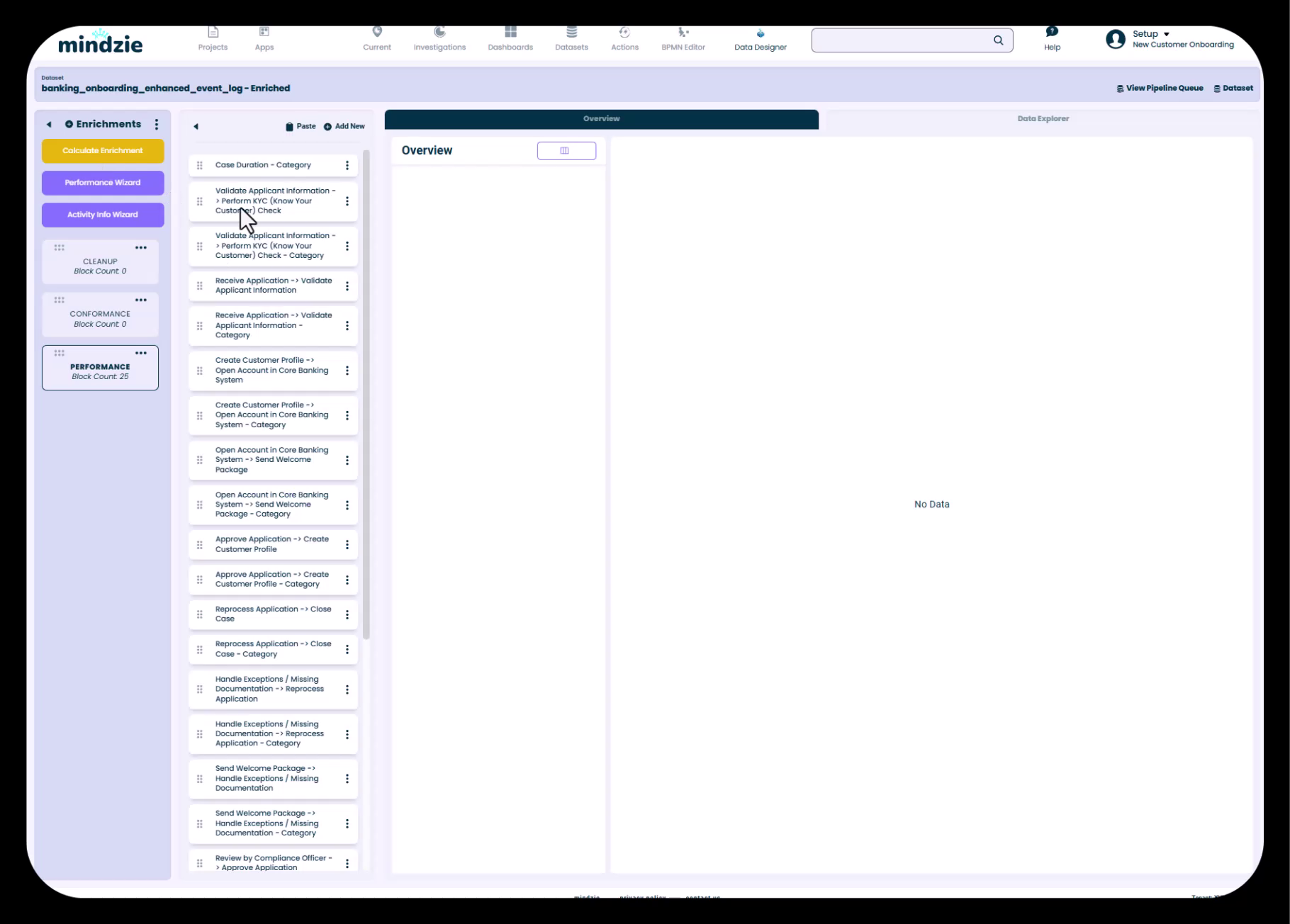
Task: Collapse the Enrichments panel with left arrow
Action: (49, 125)
